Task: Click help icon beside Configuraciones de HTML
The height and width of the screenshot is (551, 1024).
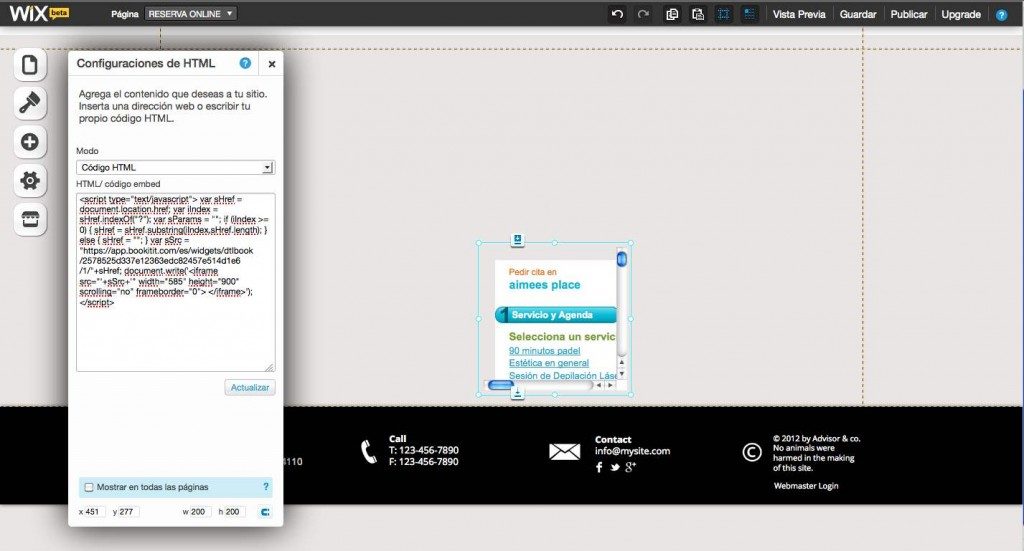Action: [245, 63]
